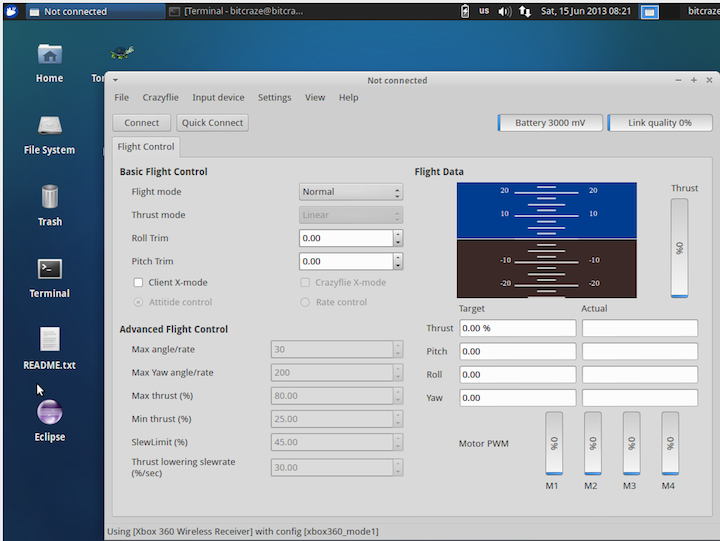Screen dimensions: 720x541
Task: Open the Home folder desktop icon
Action: click(49, 56)
